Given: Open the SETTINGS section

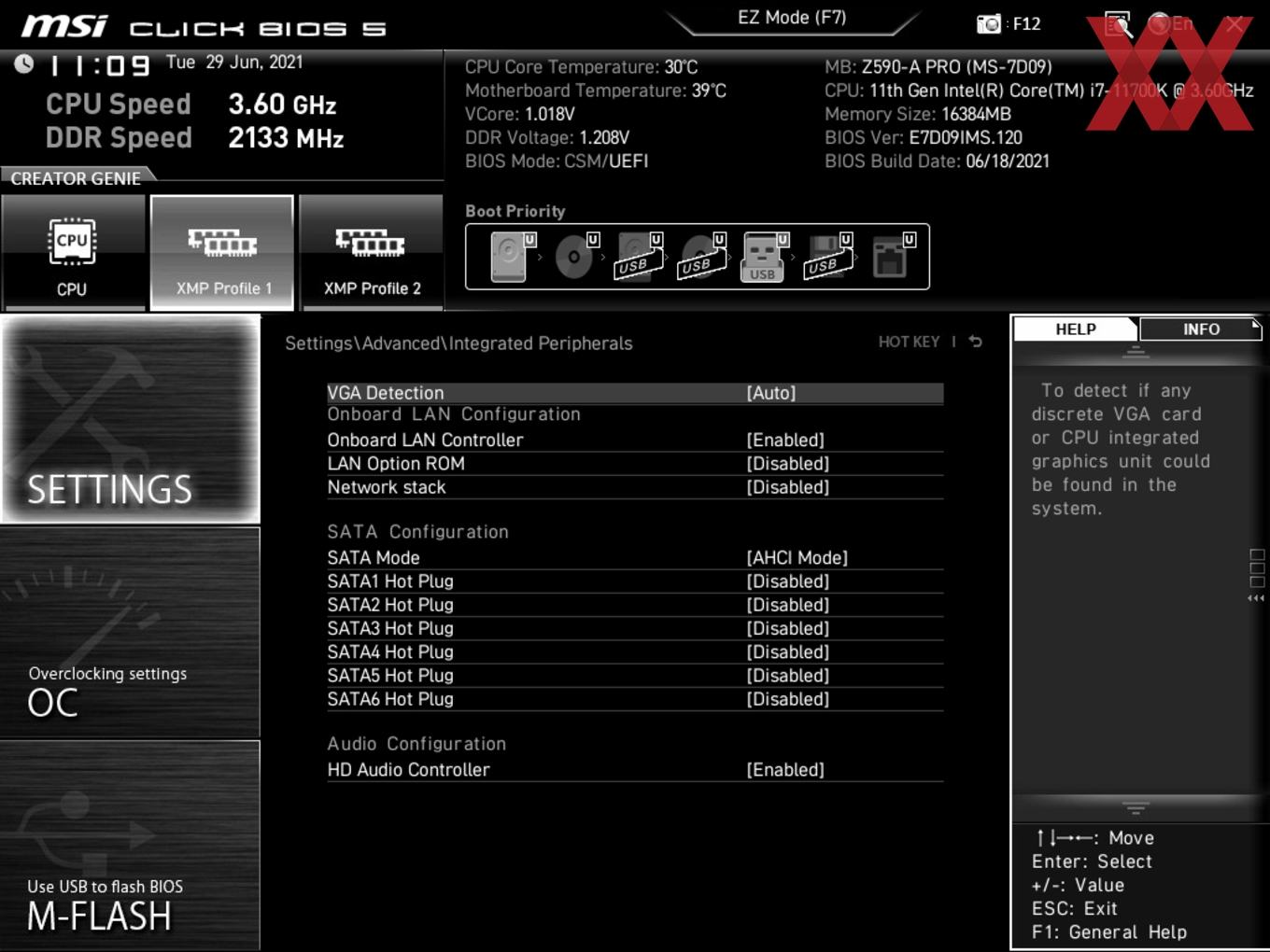Looking at the screenshot, I should (130, 419).
